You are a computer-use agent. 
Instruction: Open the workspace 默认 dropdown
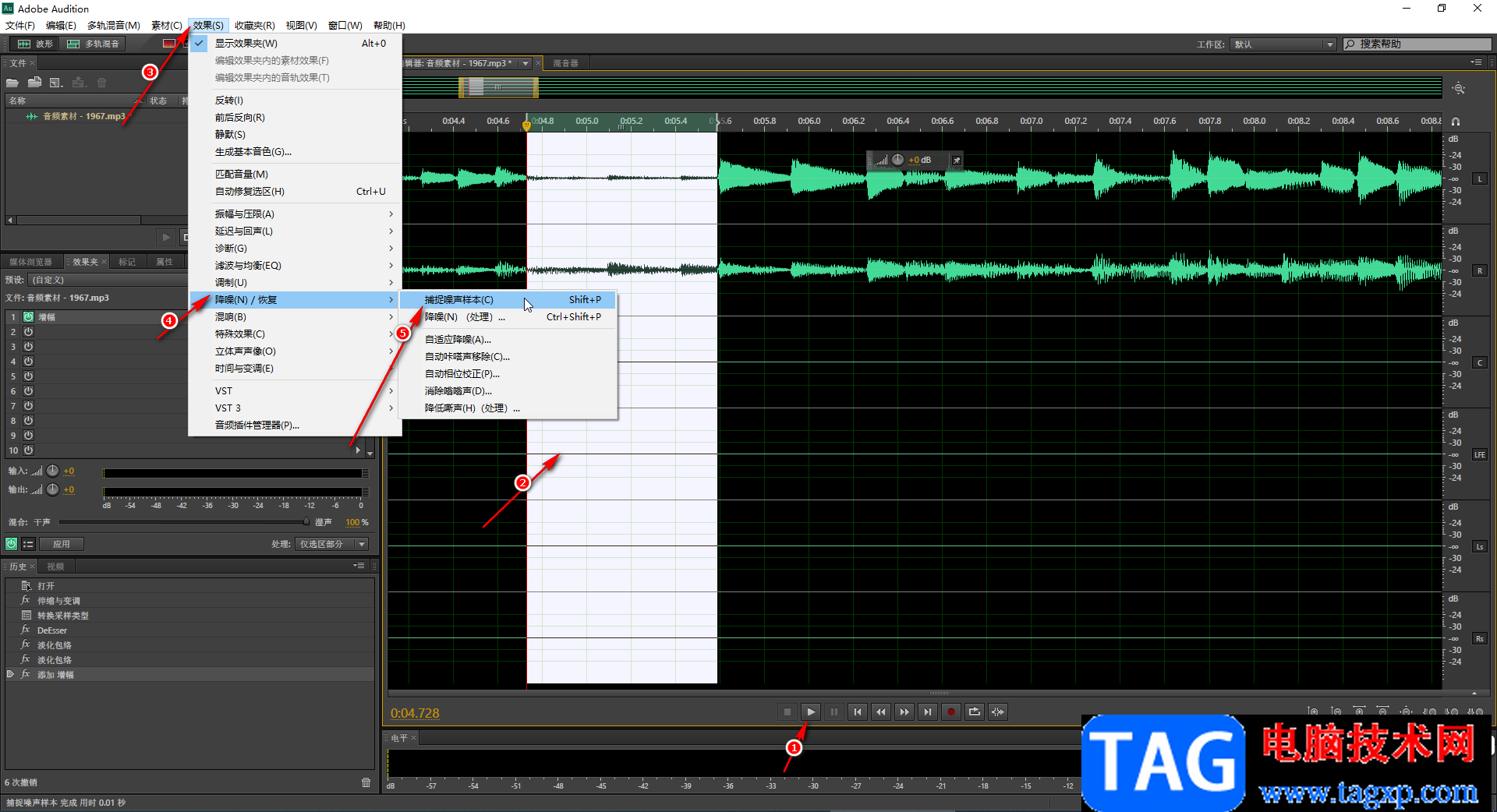1284,44
